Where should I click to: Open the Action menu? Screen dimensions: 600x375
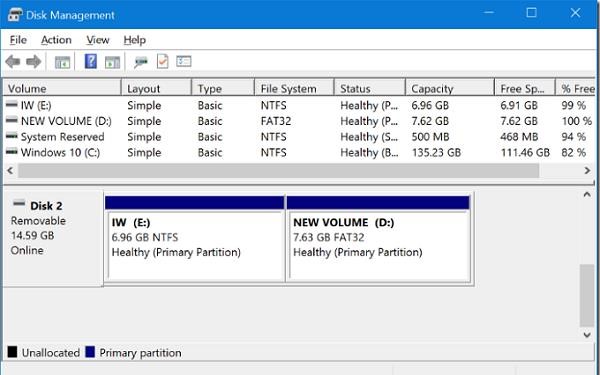[x=56, y=40]
